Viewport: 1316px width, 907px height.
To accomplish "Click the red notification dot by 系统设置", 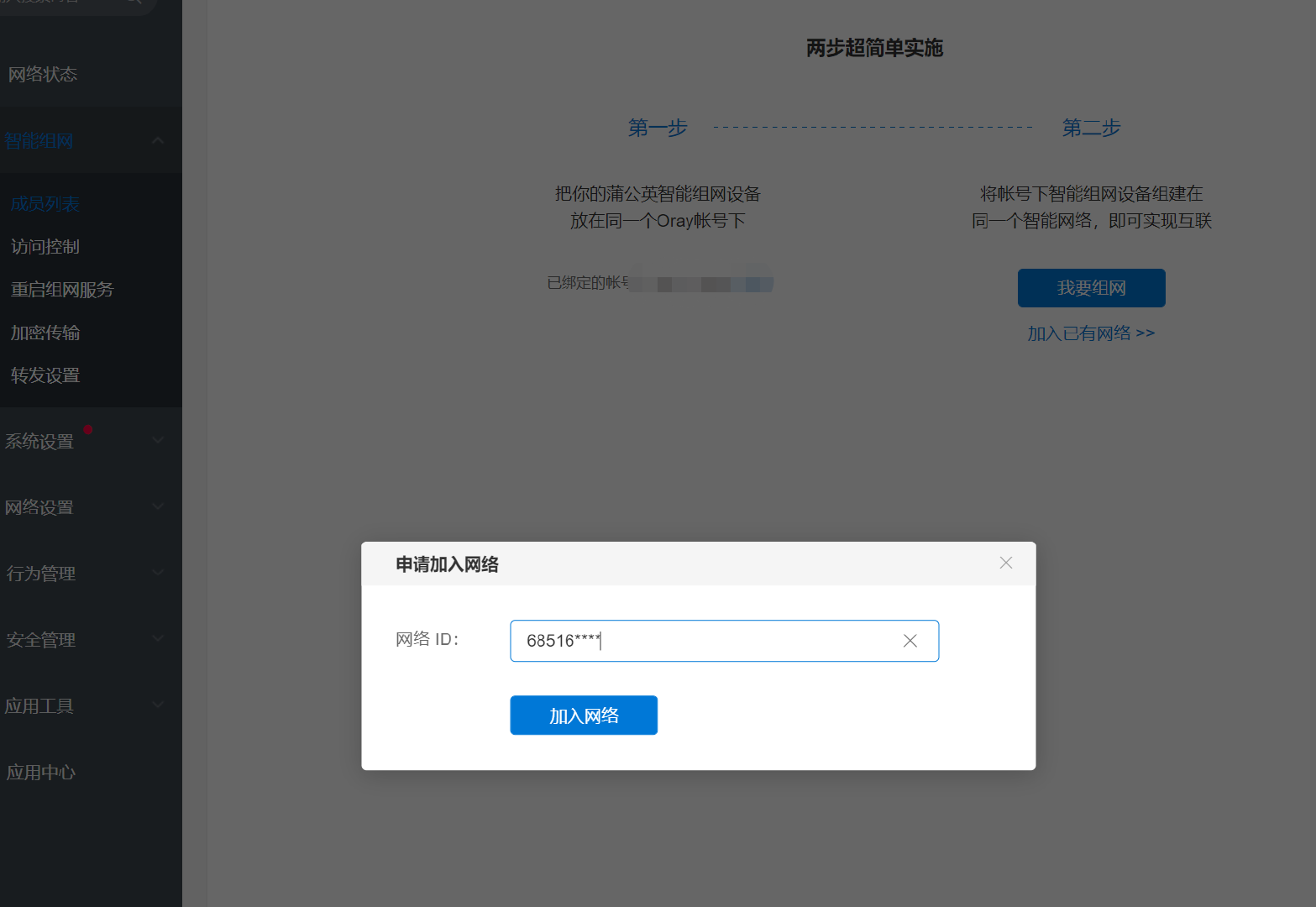I will pos(88,429).
